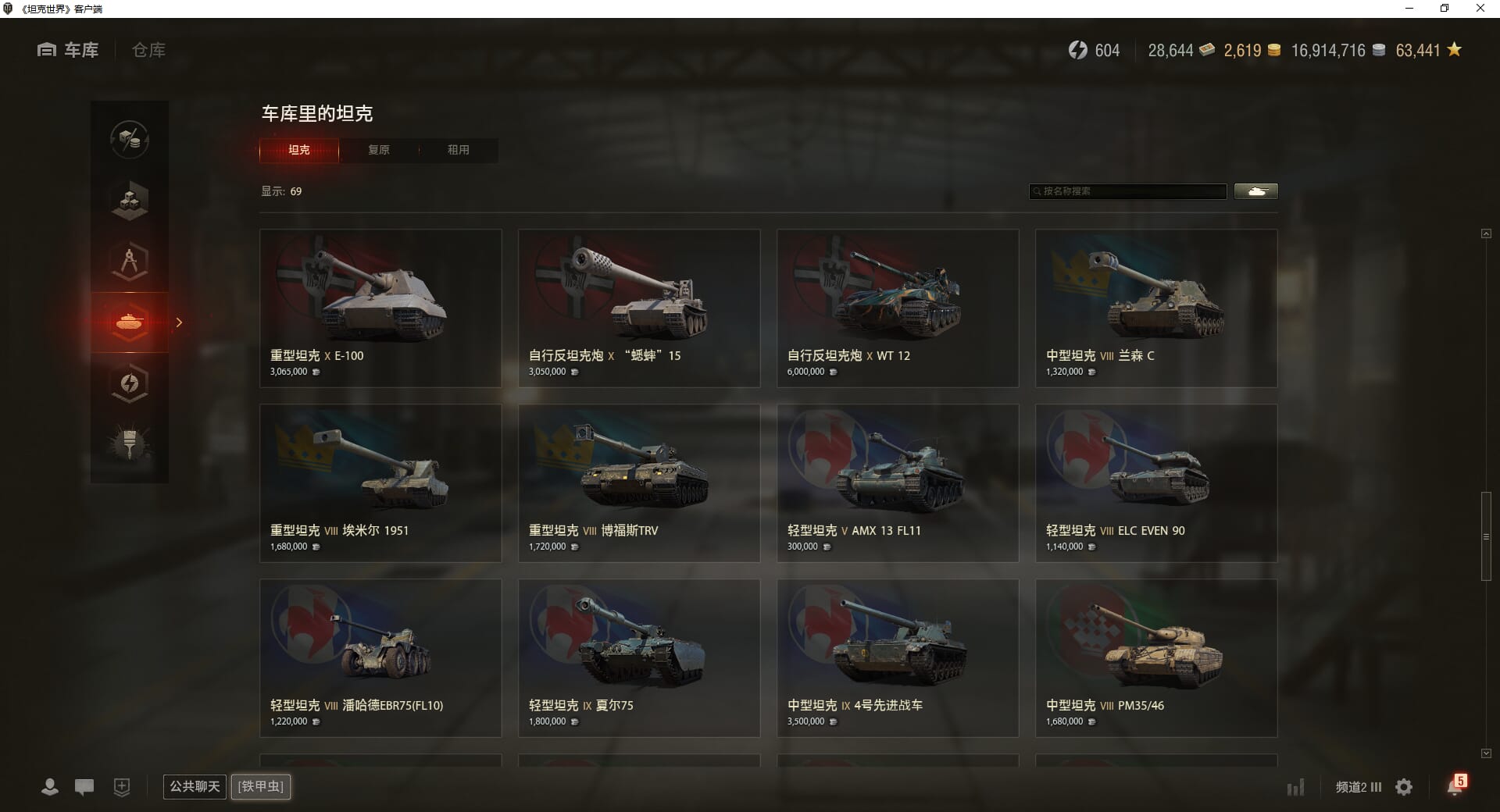This screenshot has width=1500, height=812.
Task: Click the scrollbar down arrow
Action: (x=1486, y=753)
